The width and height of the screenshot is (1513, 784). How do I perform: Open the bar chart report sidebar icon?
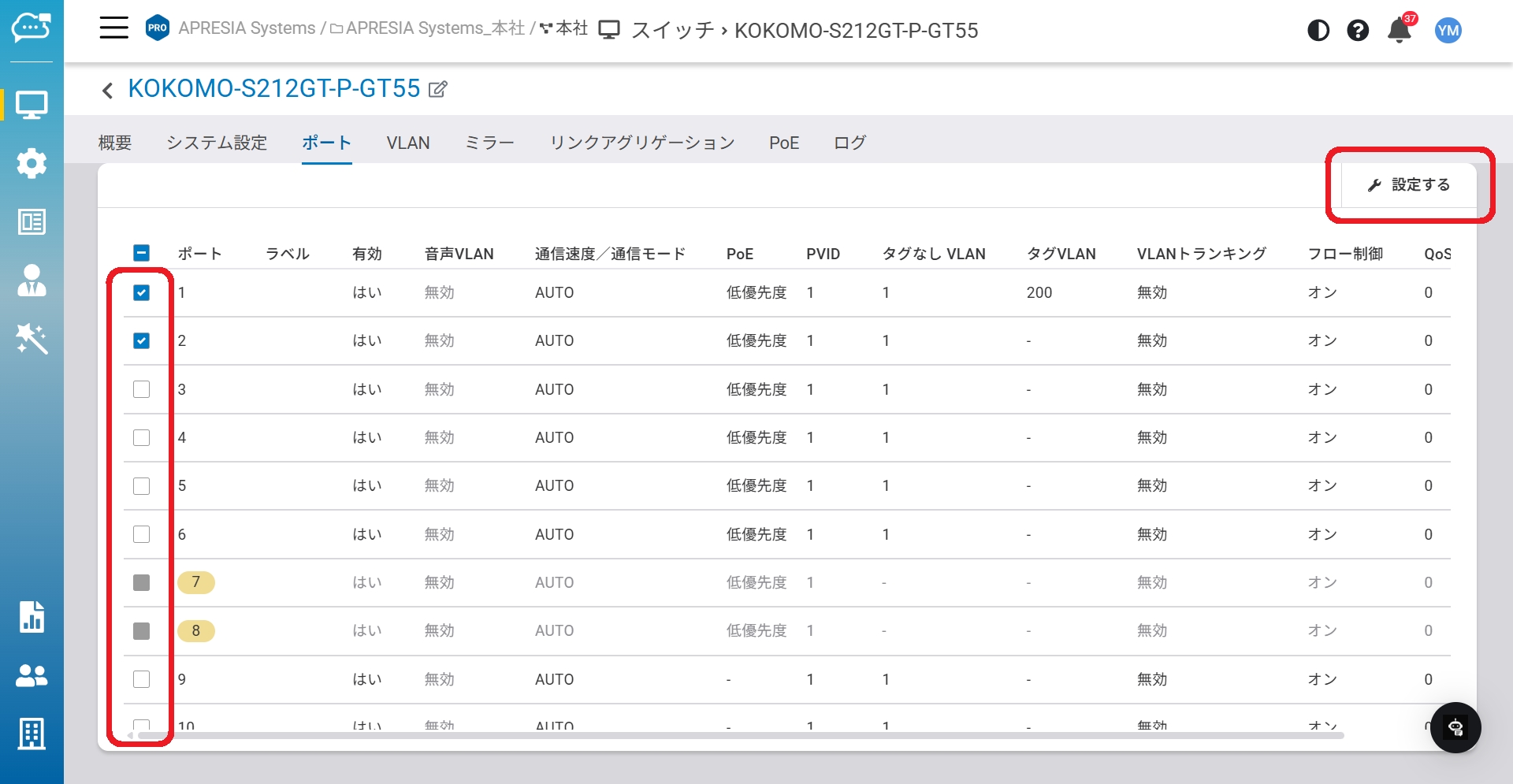coord(32,617)
